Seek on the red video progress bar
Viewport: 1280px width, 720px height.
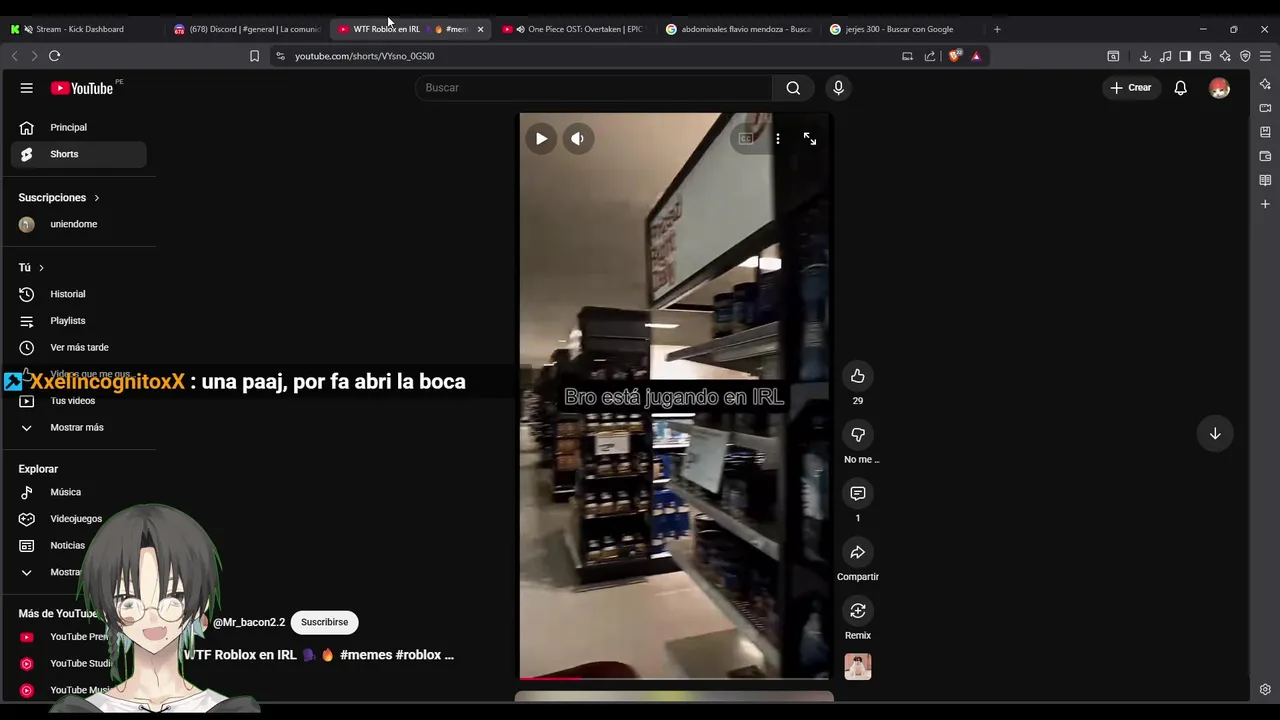click(x=674, y=678)
